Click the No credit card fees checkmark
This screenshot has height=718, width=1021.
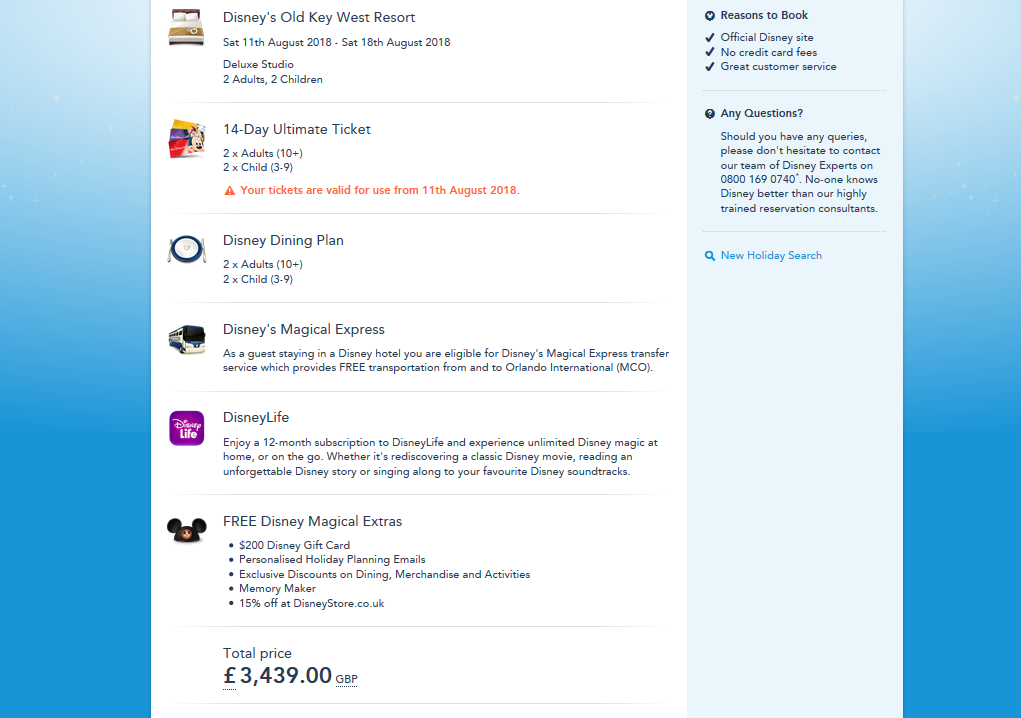pyautogui.click(x=710, y=52)
